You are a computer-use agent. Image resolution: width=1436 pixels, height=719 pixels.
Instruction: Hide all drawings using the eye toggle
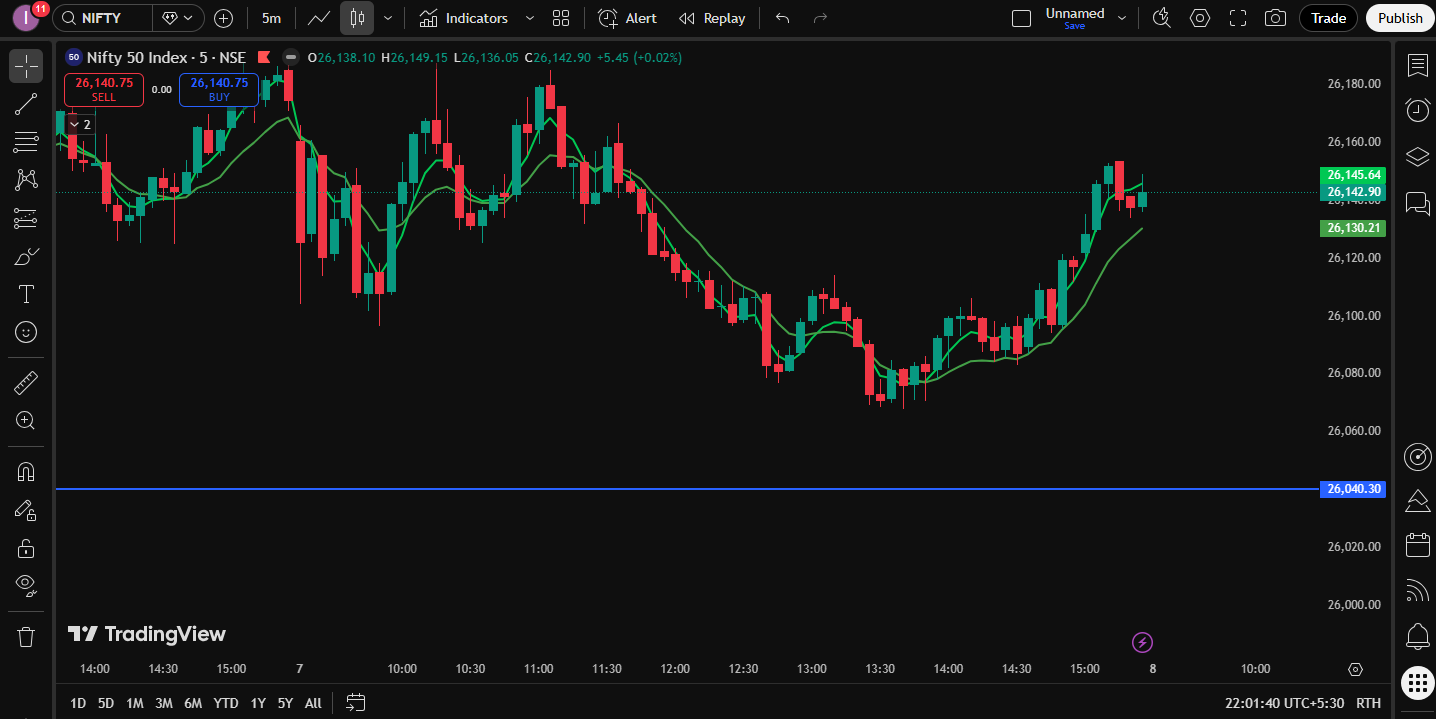click(25, 585)
